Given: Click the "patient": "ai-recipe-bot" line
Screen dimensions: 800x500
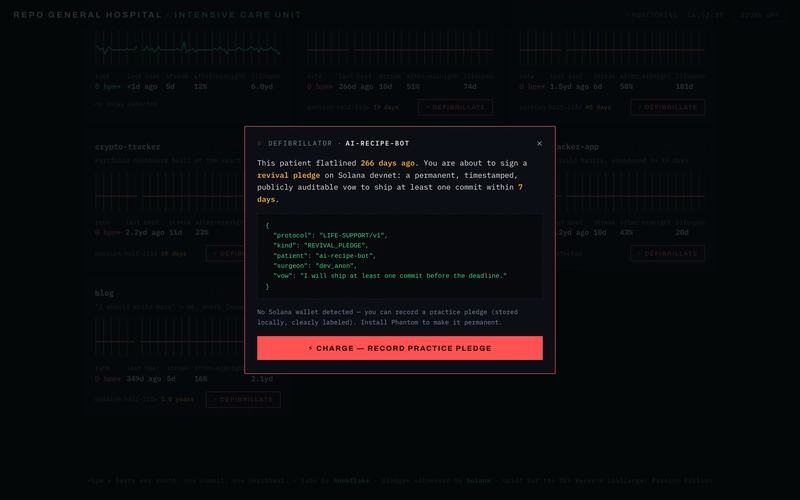Looking at the screenshot, I should 324,256.
